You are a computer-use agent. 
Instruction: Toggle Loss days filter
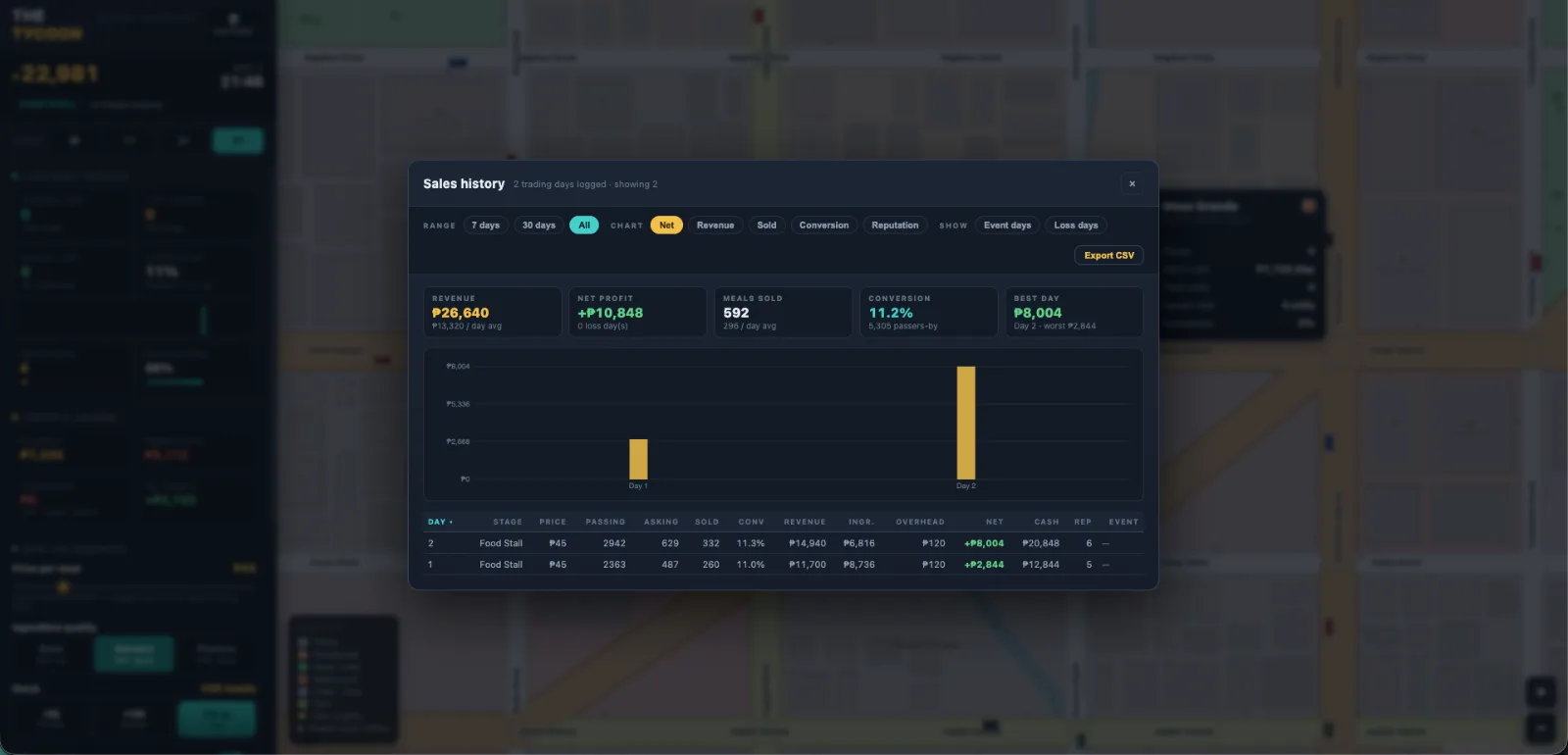[x=1075, y=226]
